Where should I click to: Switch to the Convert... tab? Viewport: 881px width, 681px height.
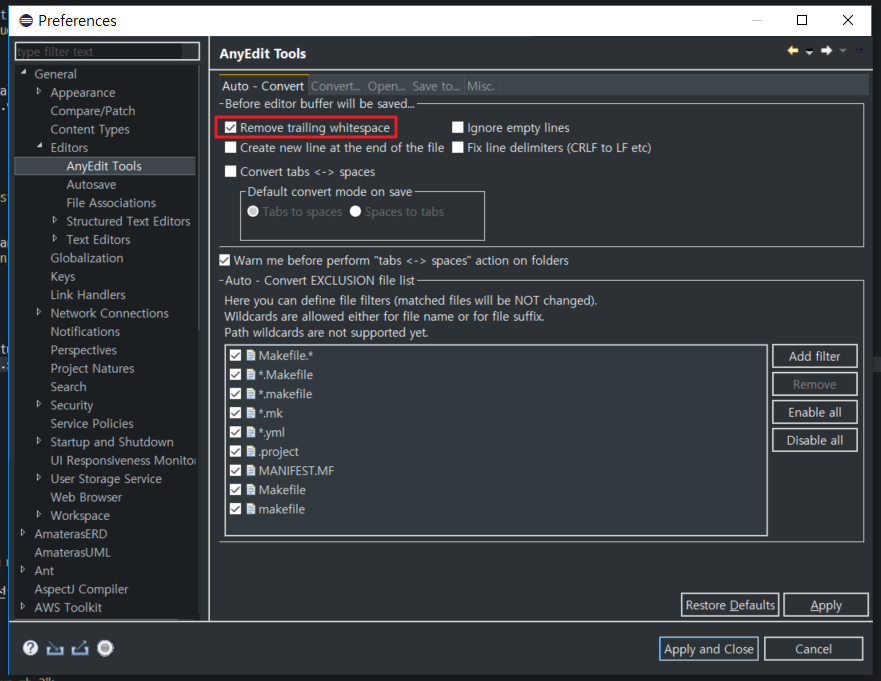click(336, 86)
